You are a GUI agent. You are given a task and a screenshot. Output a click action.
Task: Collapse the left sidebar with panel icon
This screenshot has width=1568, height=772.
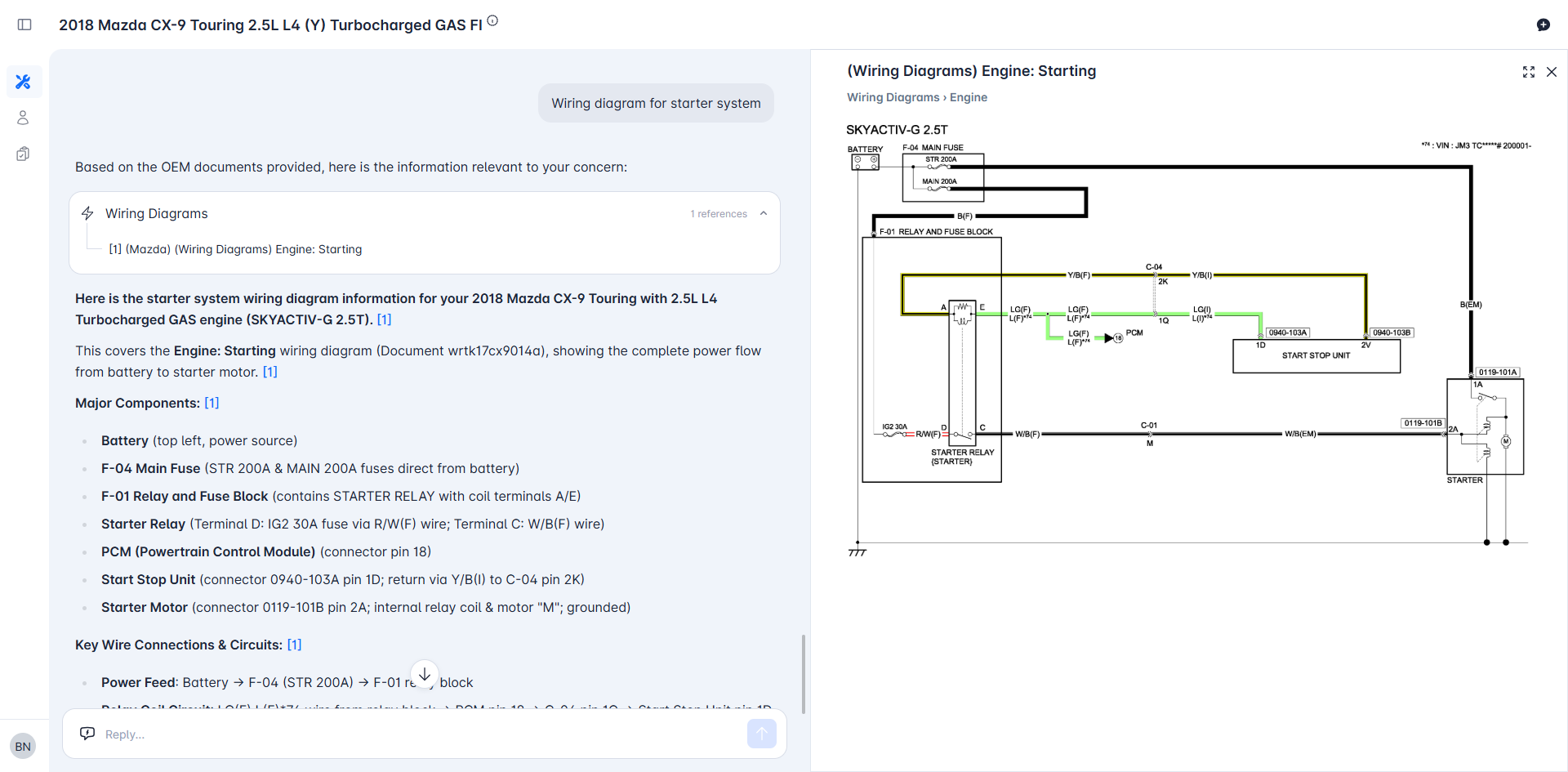tap(24, 25)
